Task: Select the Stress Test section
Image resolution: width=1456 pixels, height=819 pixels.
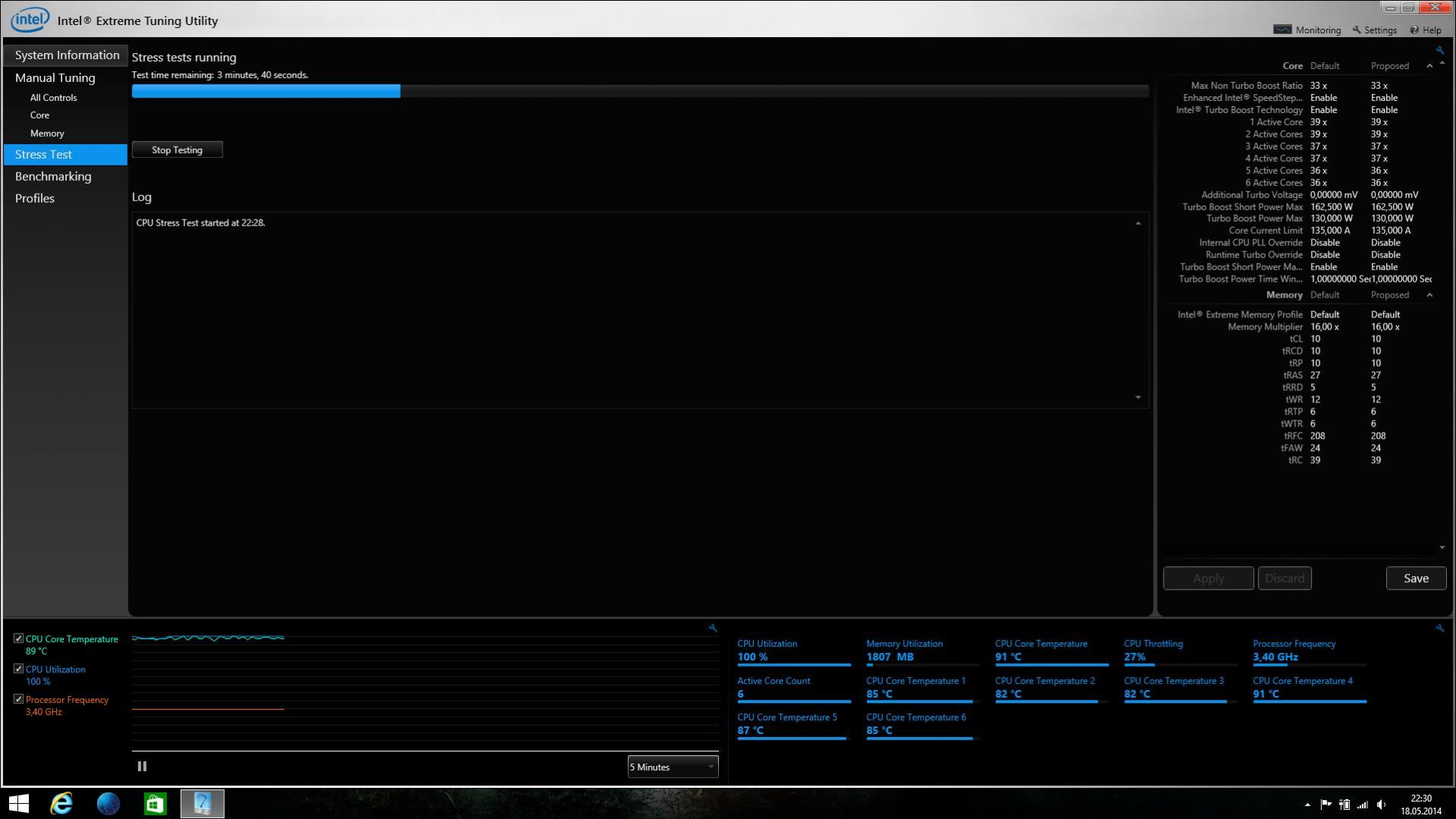Action: (65, 154)
